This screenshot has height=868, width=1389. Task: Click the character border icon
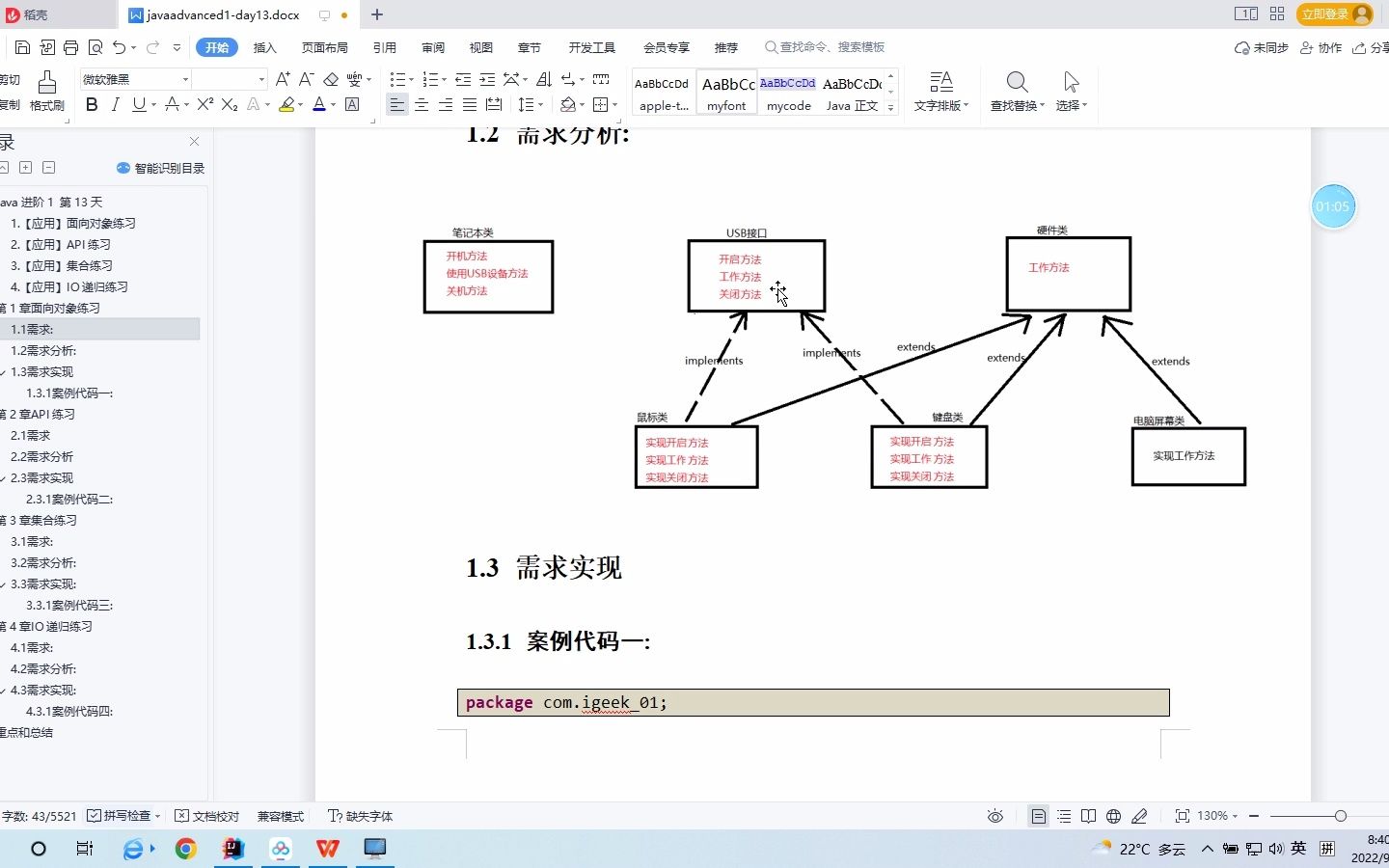pyautogui.click(x=352, y=104)
